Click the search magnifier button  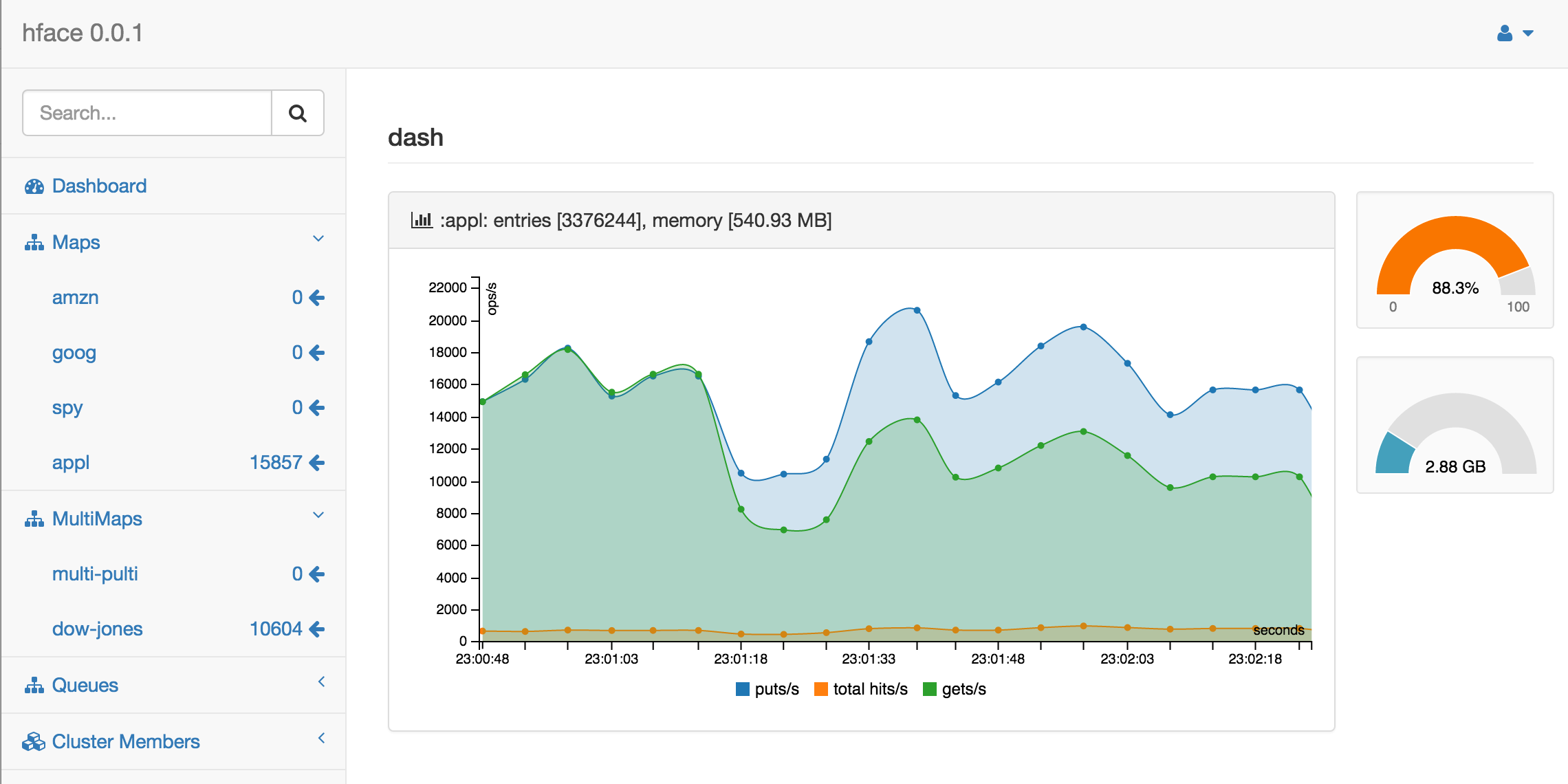pos(298,113)
